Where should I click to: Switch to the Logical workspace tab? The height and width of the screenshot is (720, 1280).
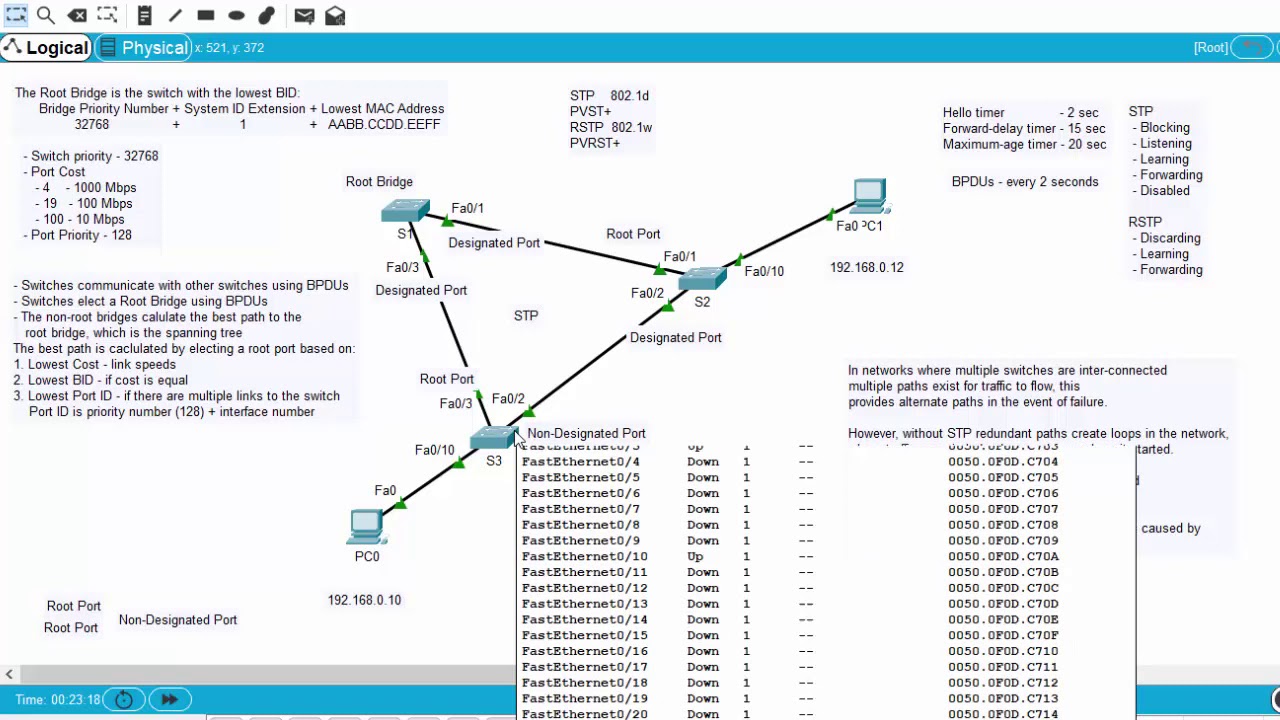point(46,47)
